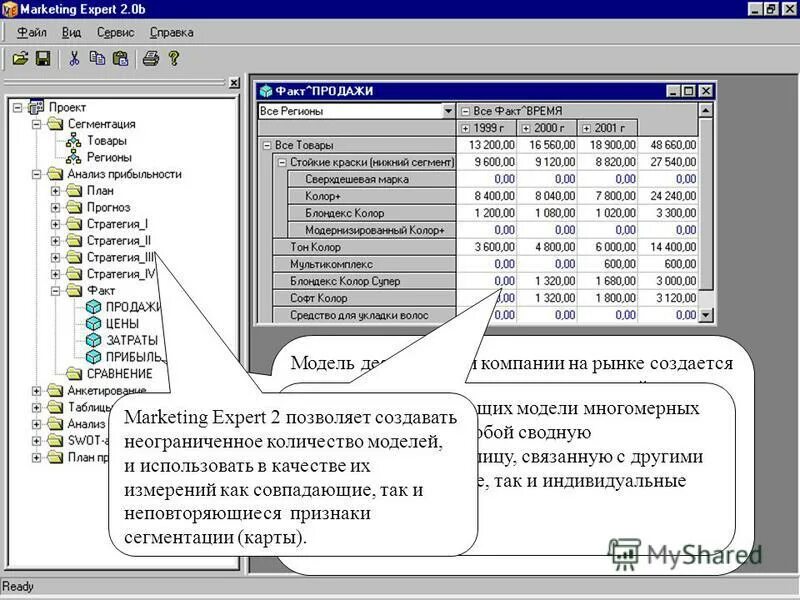The width and height of the screenshot is (800, 600).
Task: Collapse the Проект root node
Action: (x=18, y=108)
